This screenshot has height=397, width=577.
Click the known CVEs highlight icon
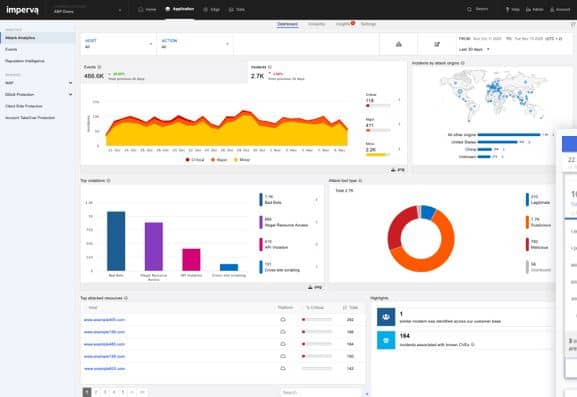pyautogui.click(x=386, y=340)
